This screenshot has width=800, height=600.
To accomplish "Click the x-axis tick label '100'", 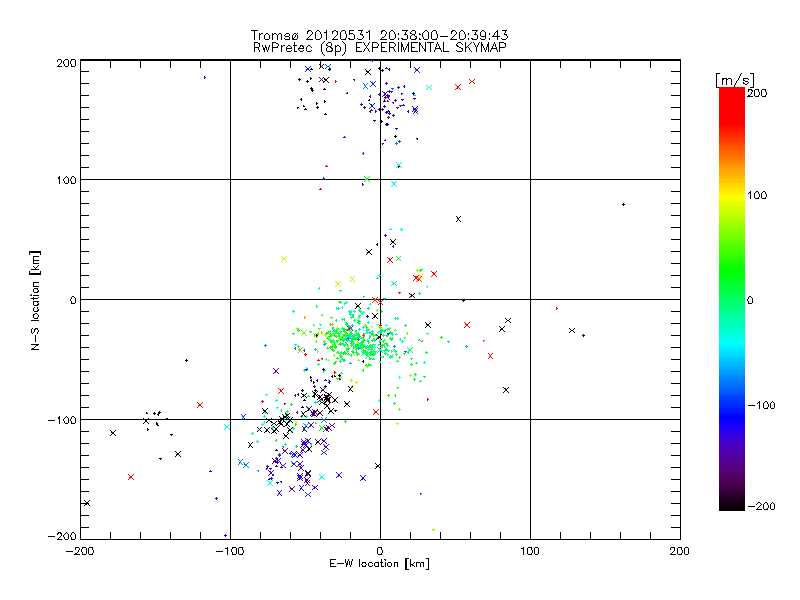I will (530, 551).
